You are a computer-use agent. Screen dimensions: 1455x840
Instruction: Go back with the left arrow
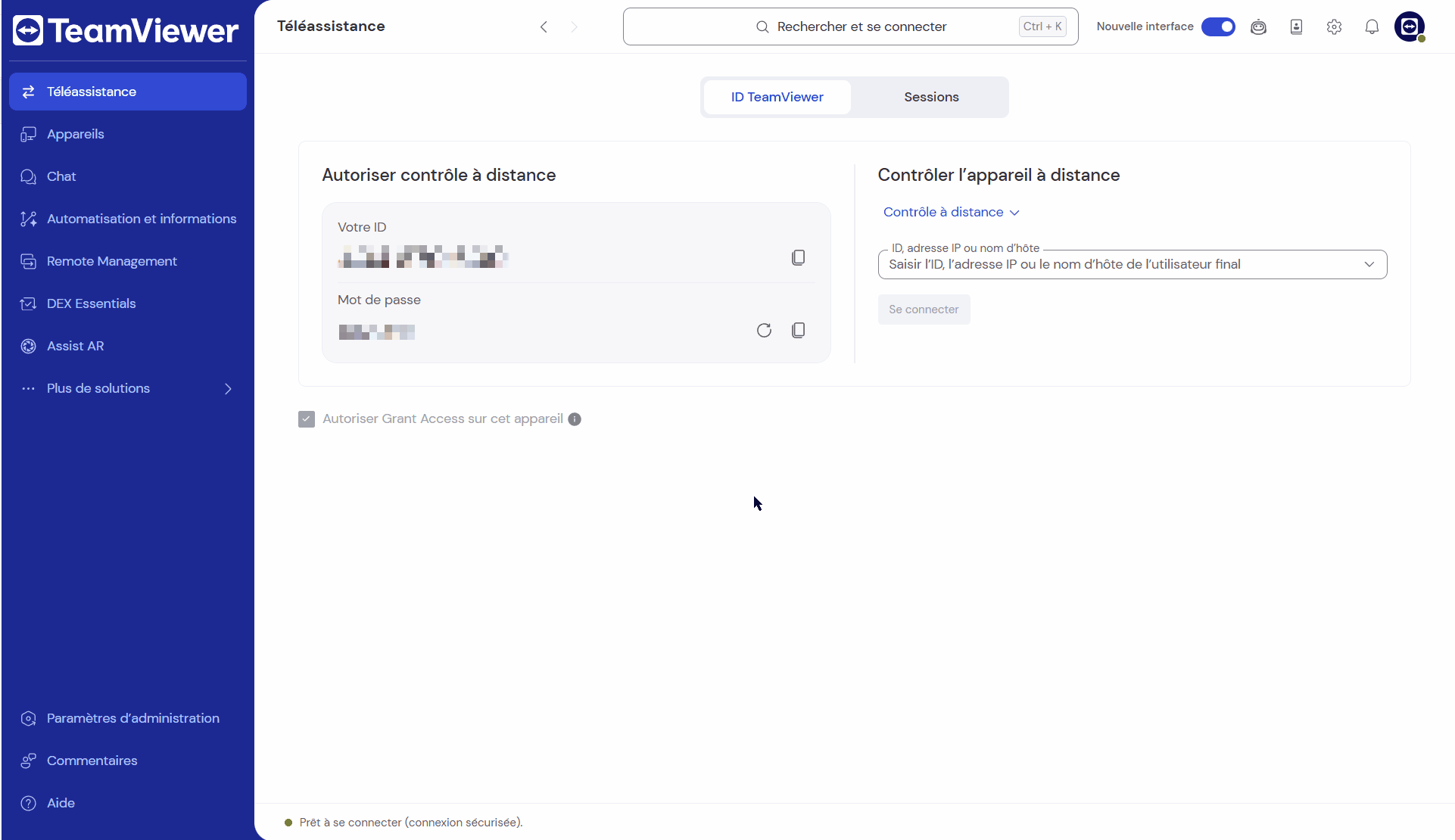coord(544,26)
